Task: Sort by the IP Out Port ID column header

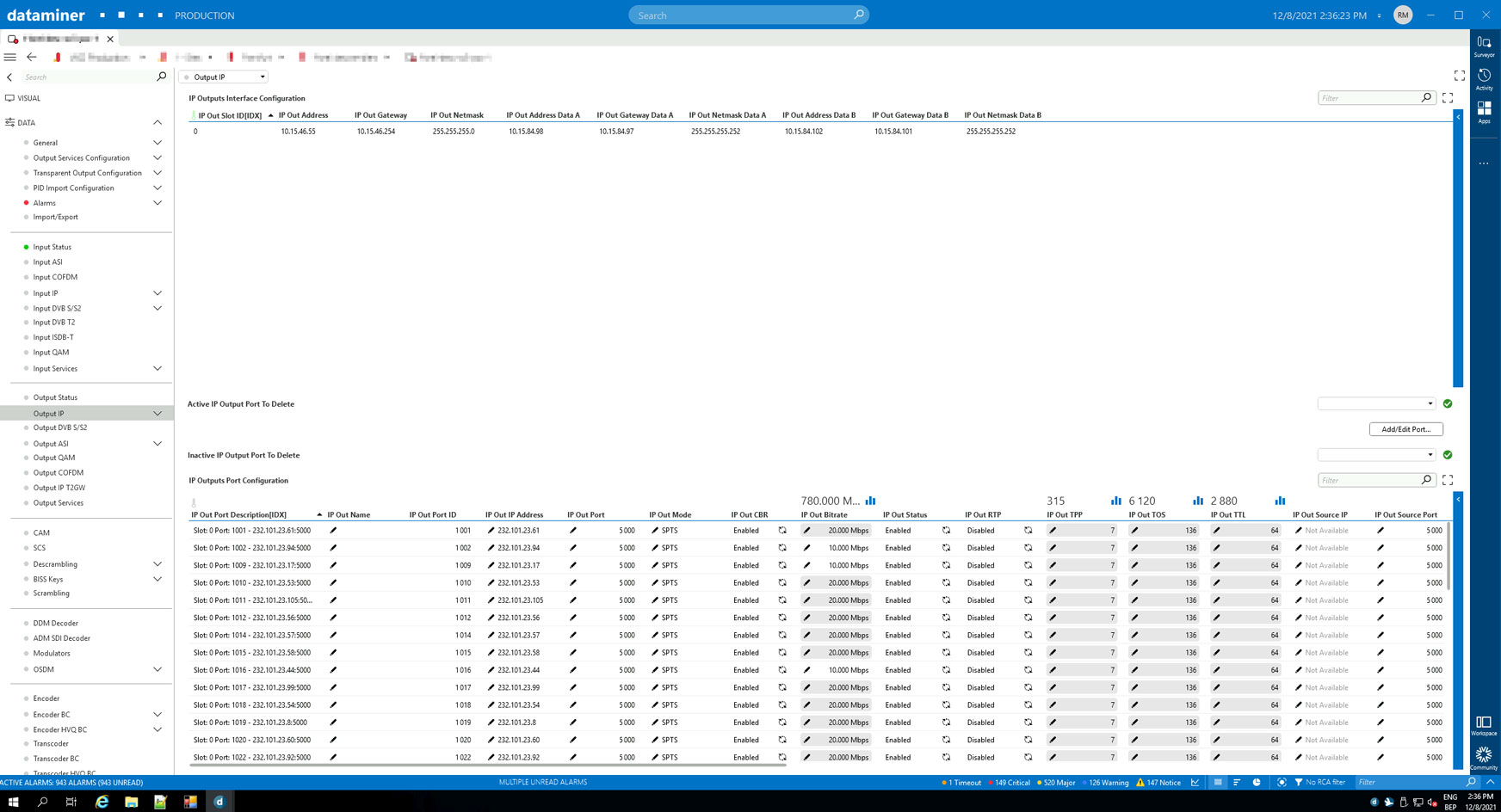Action: 433,515
